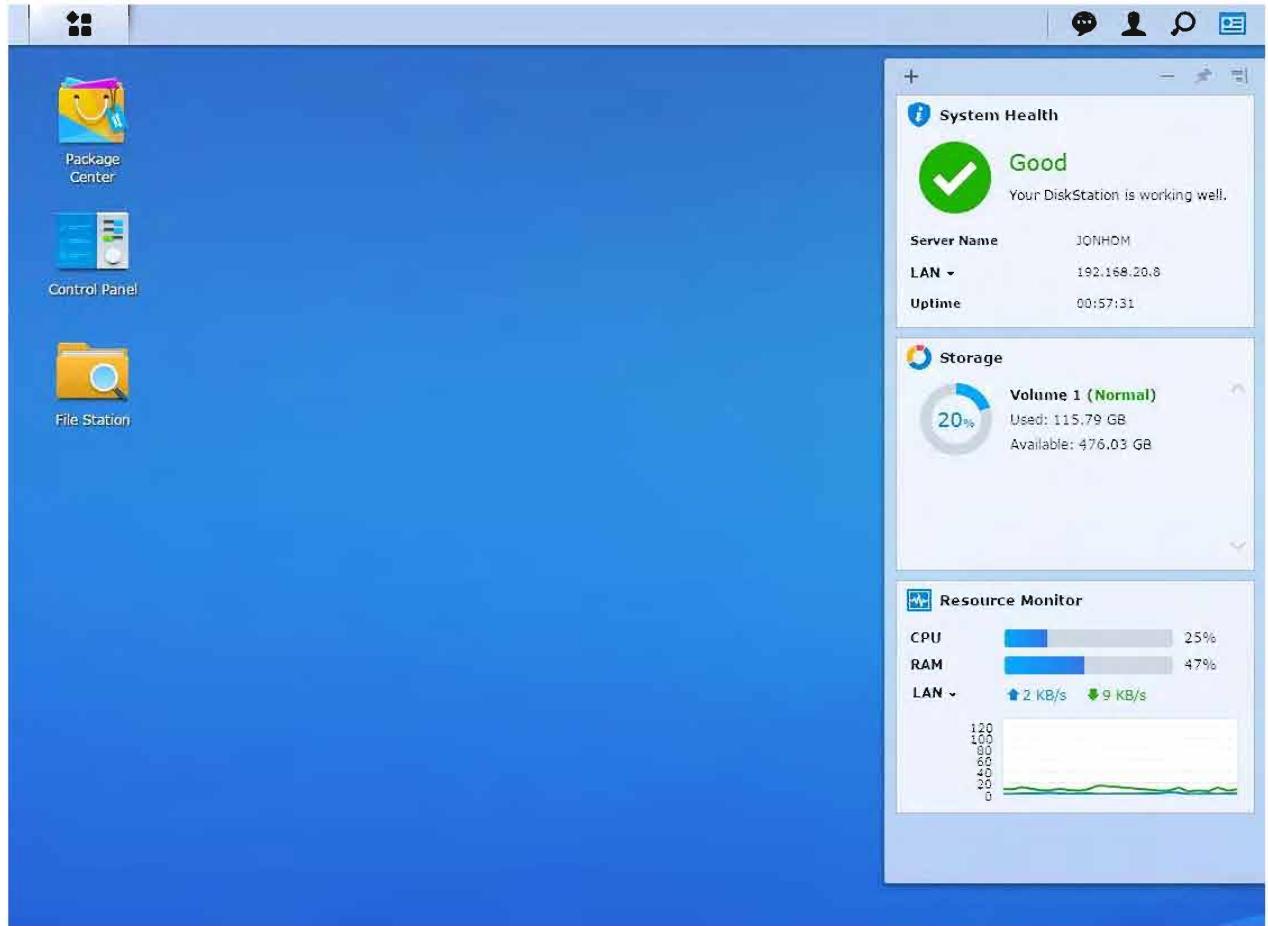The width and height of the screenshot is (1268, 926).
Task: Click the IP address 192.168.20.8
Action: pos(1118,272)
